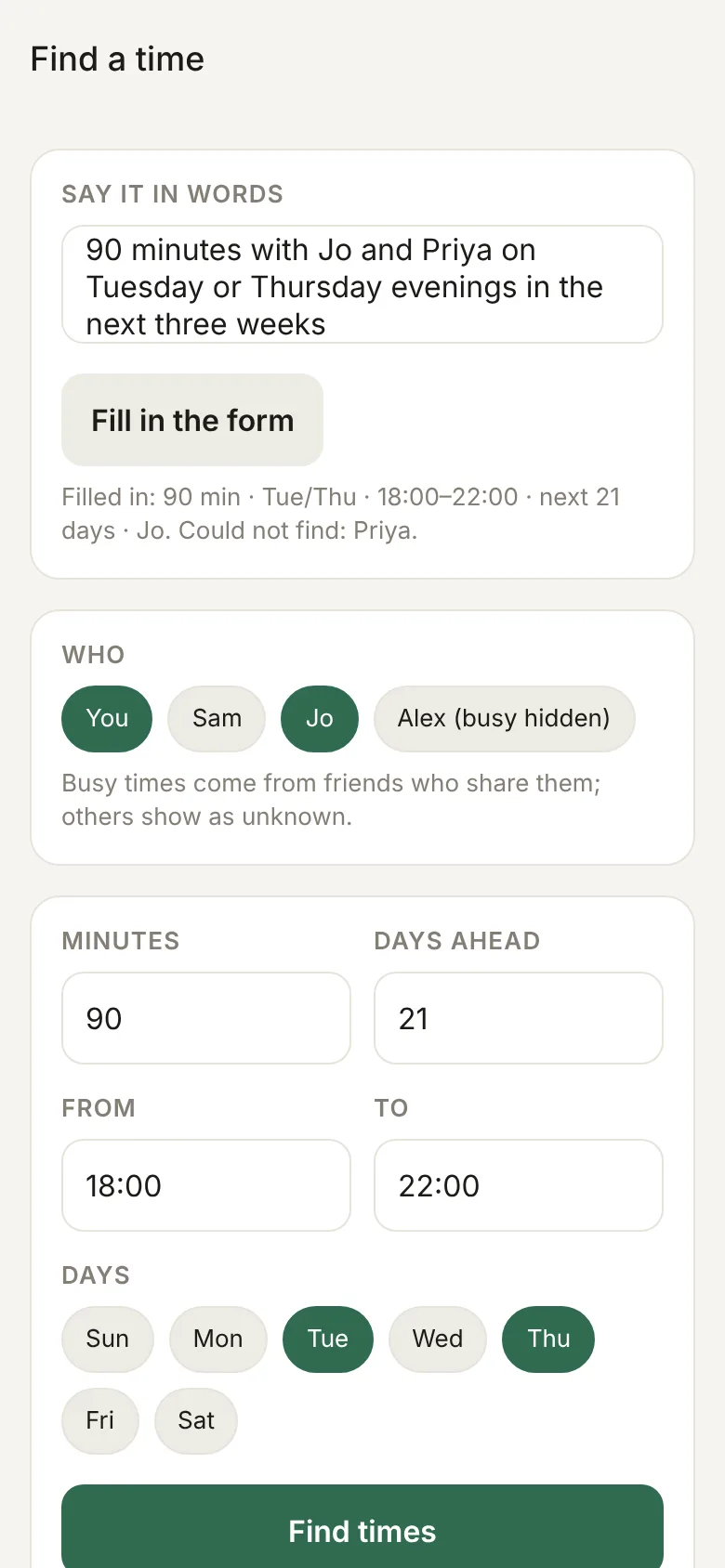Click the Fill in the form button

(192, 420)
